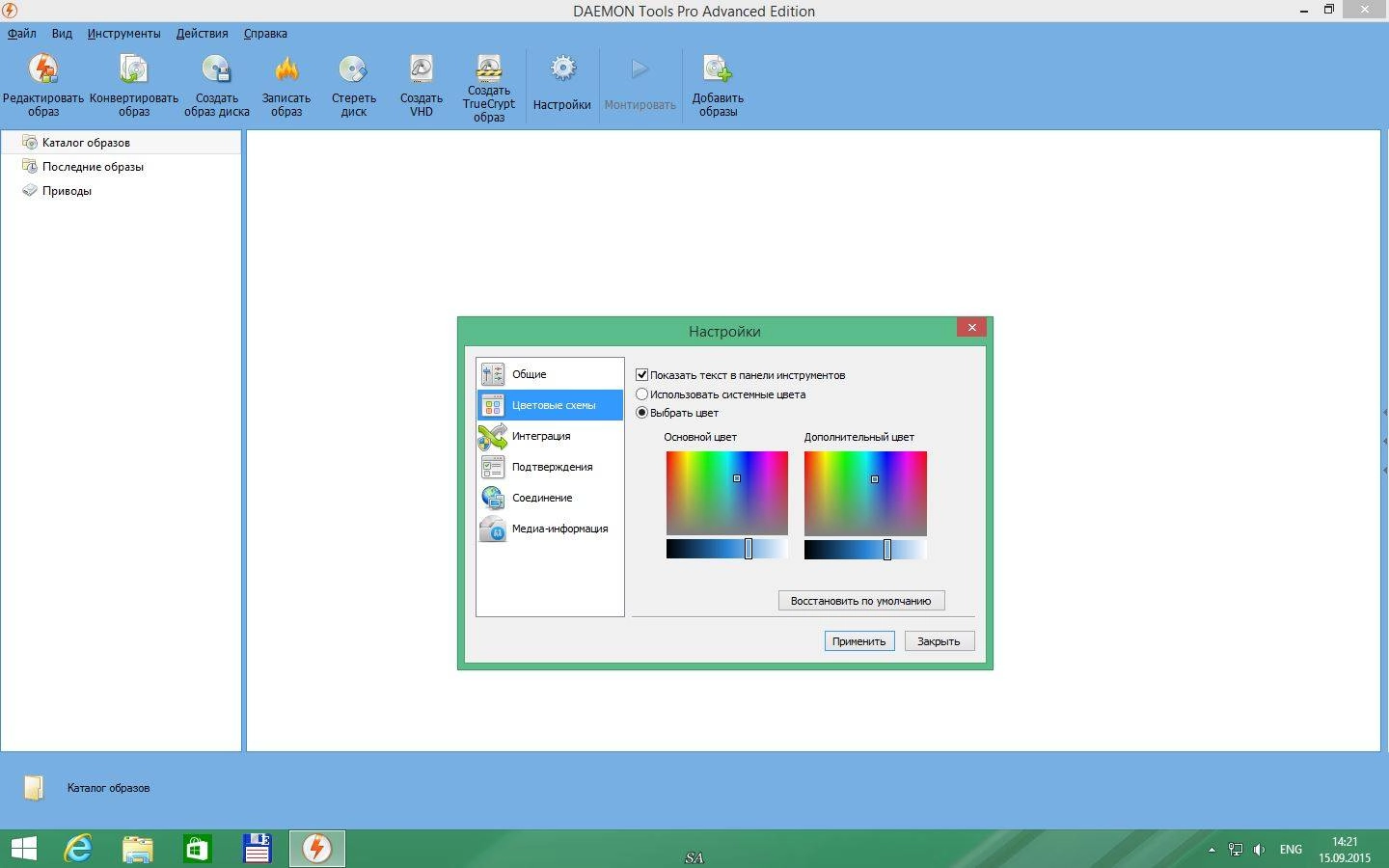The height and width of the screenshot is (868, 1389).
Task: Open the Интеграция settings section
Action: (550, 436)
